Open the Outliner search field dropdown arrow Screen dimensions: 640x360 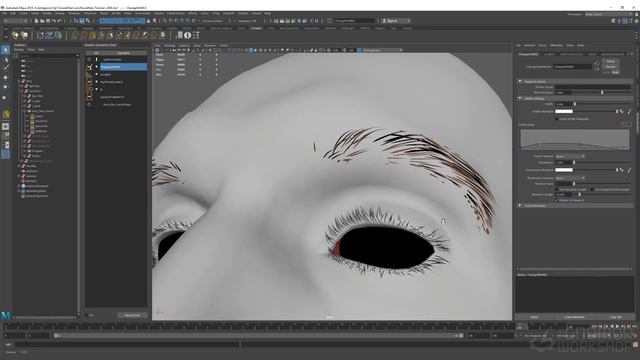[x=77, y=56]
